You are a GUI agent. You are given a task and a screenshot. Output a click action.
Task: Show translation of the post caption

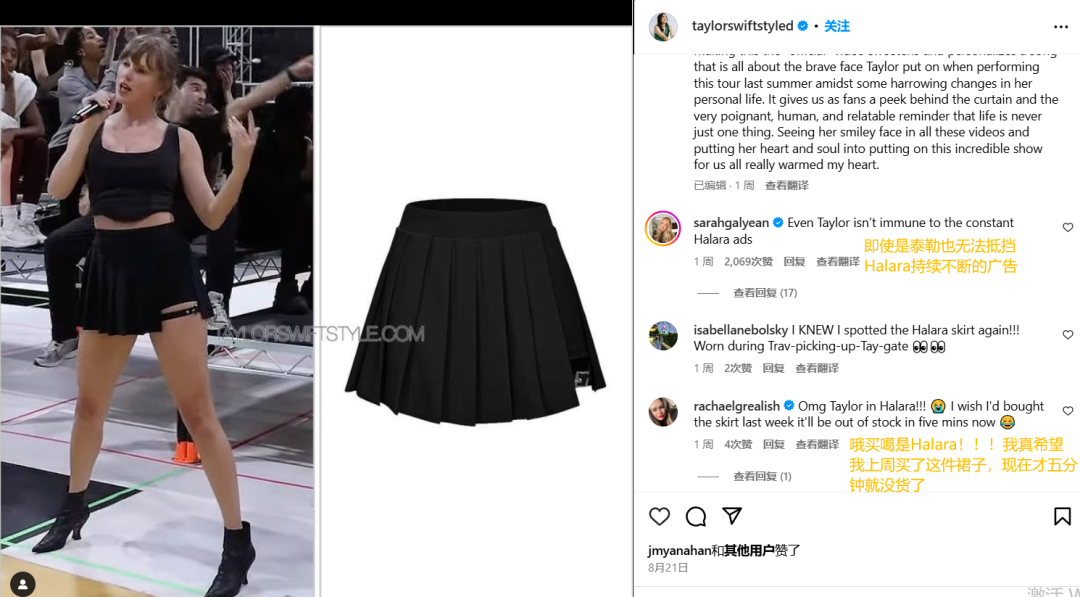[x=787, y=185]
